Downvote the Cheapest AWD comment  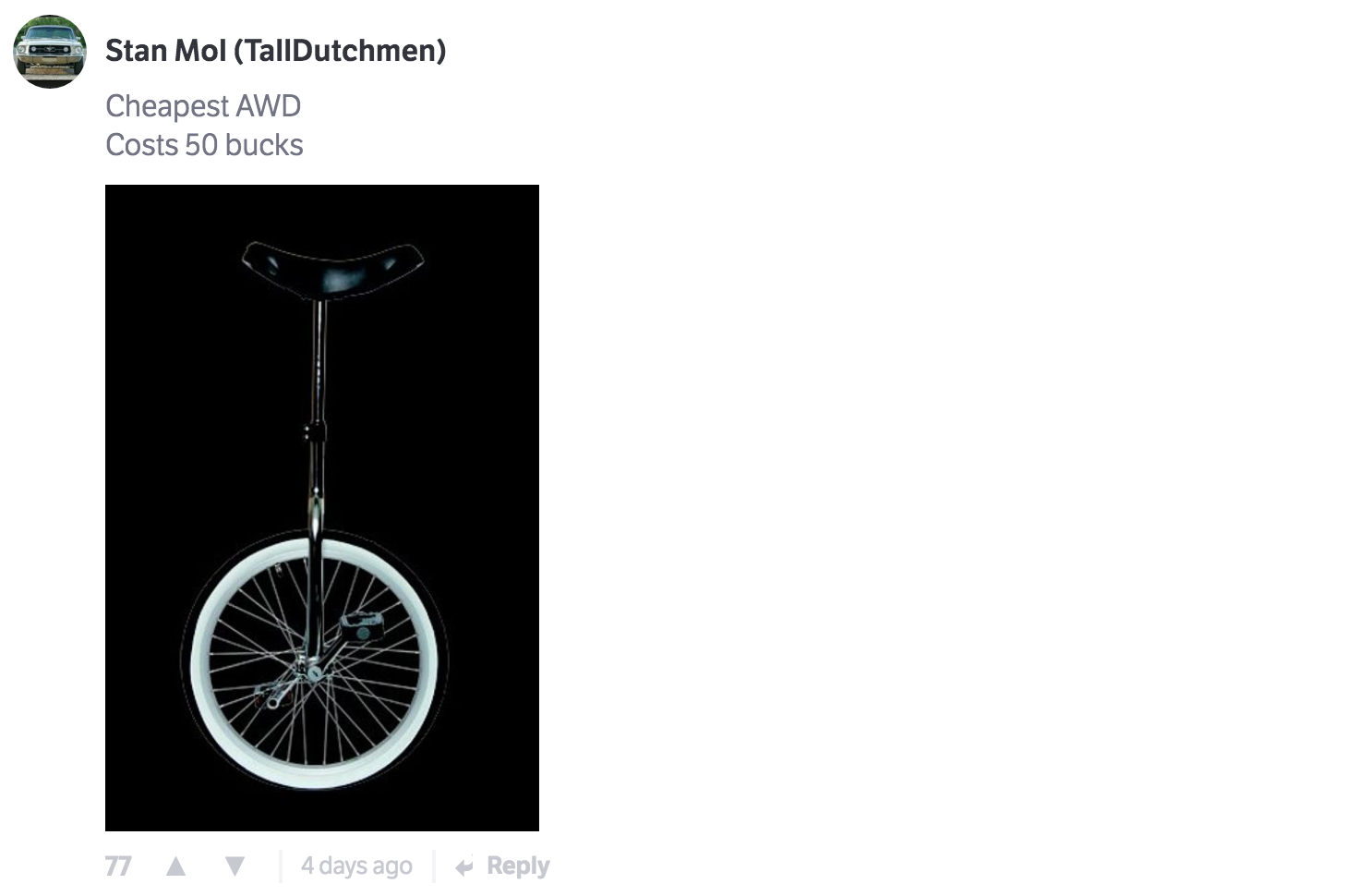click(x=235, y=866)
